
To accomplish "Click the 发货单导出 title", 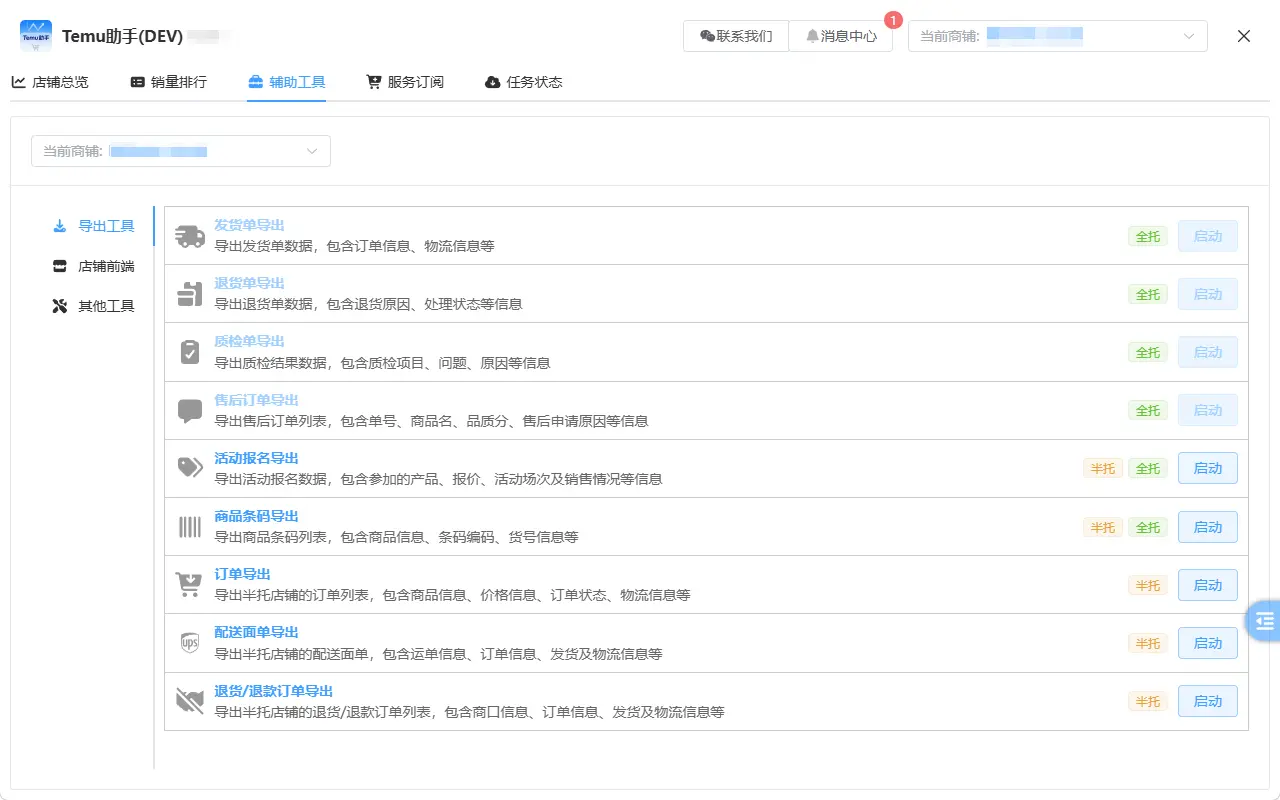I will click(x=249, y=225).
